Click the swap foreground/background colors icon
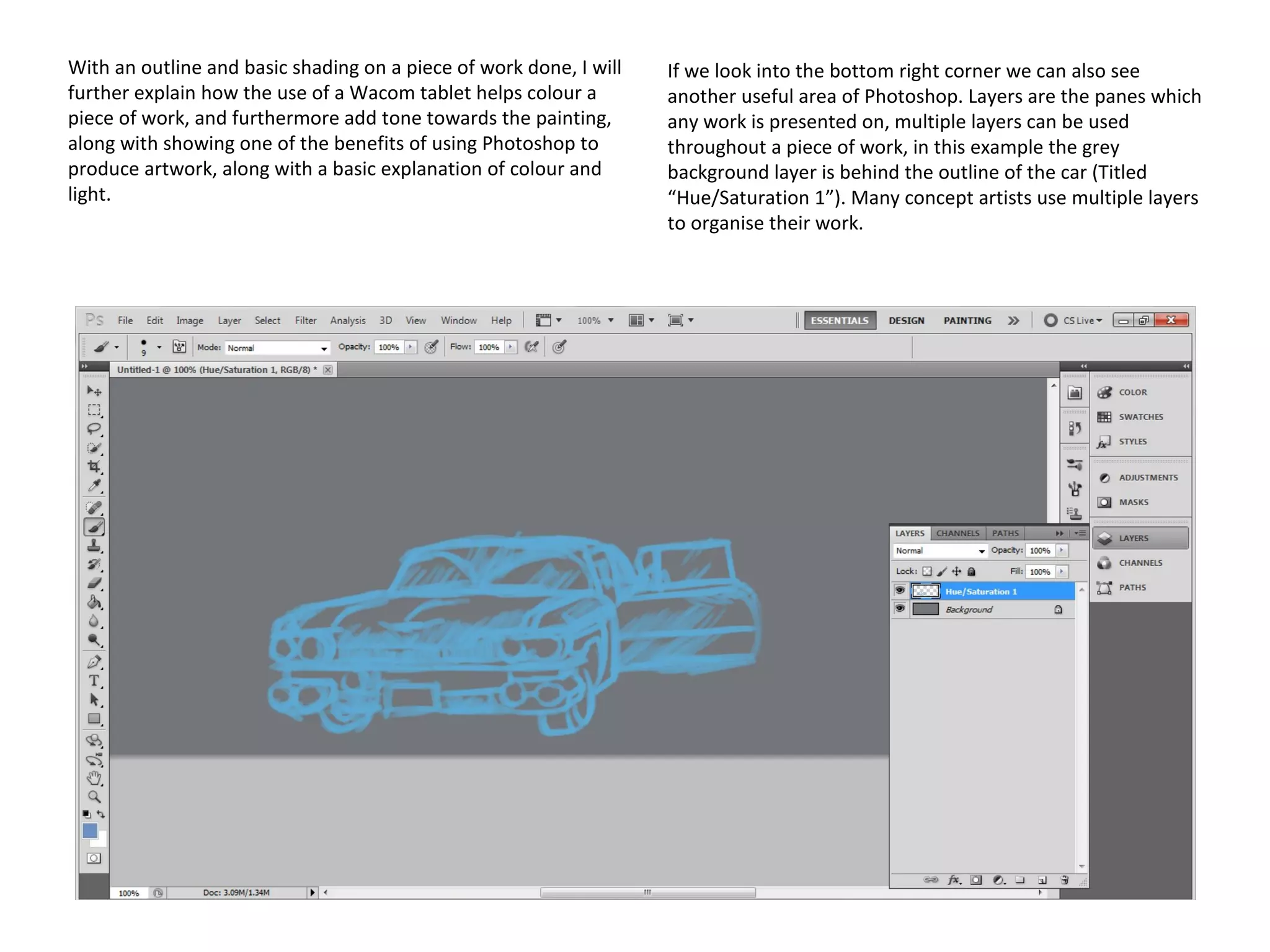1270x952 pixels. click(101, 814)
